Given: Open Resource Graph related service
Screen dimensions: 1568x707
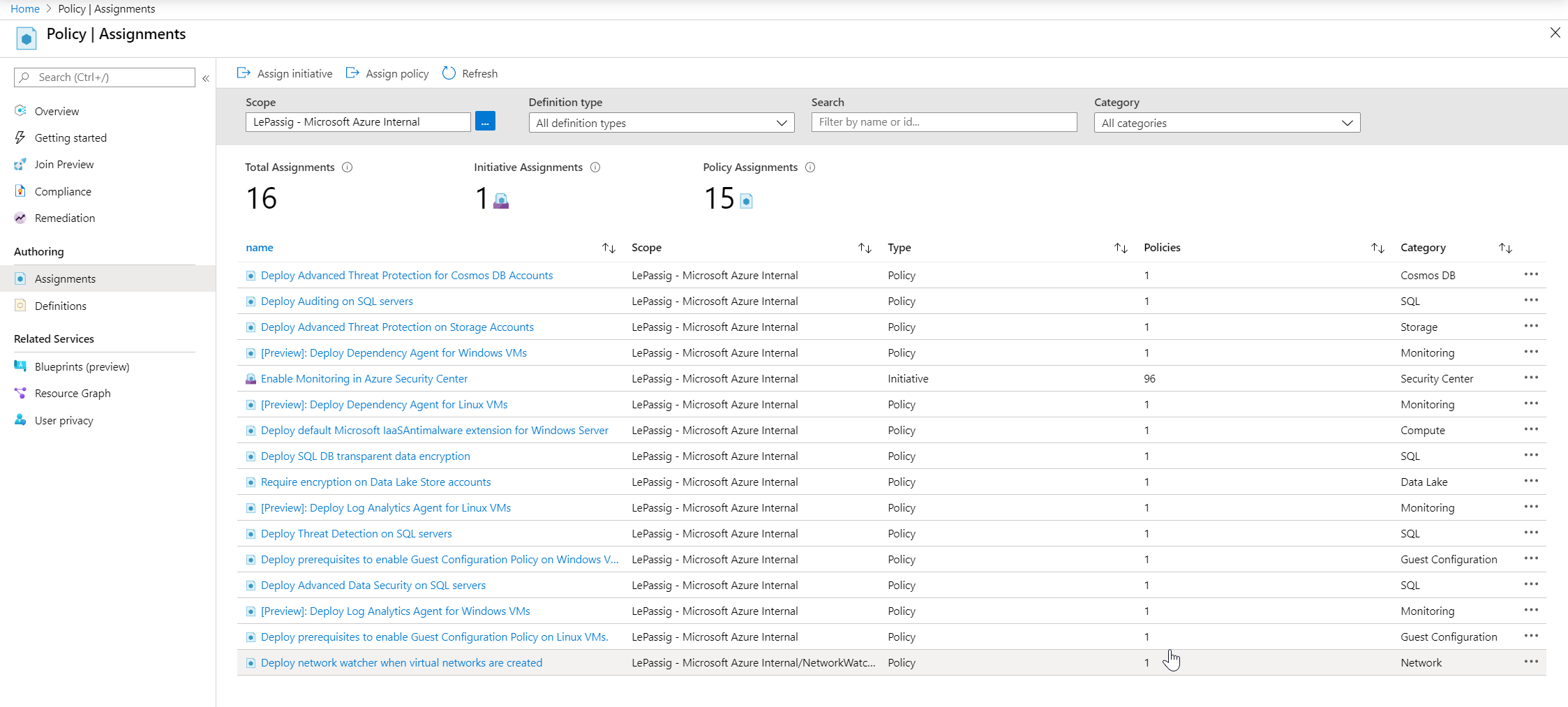Looking at the screenshot, I should coord(73,393).
